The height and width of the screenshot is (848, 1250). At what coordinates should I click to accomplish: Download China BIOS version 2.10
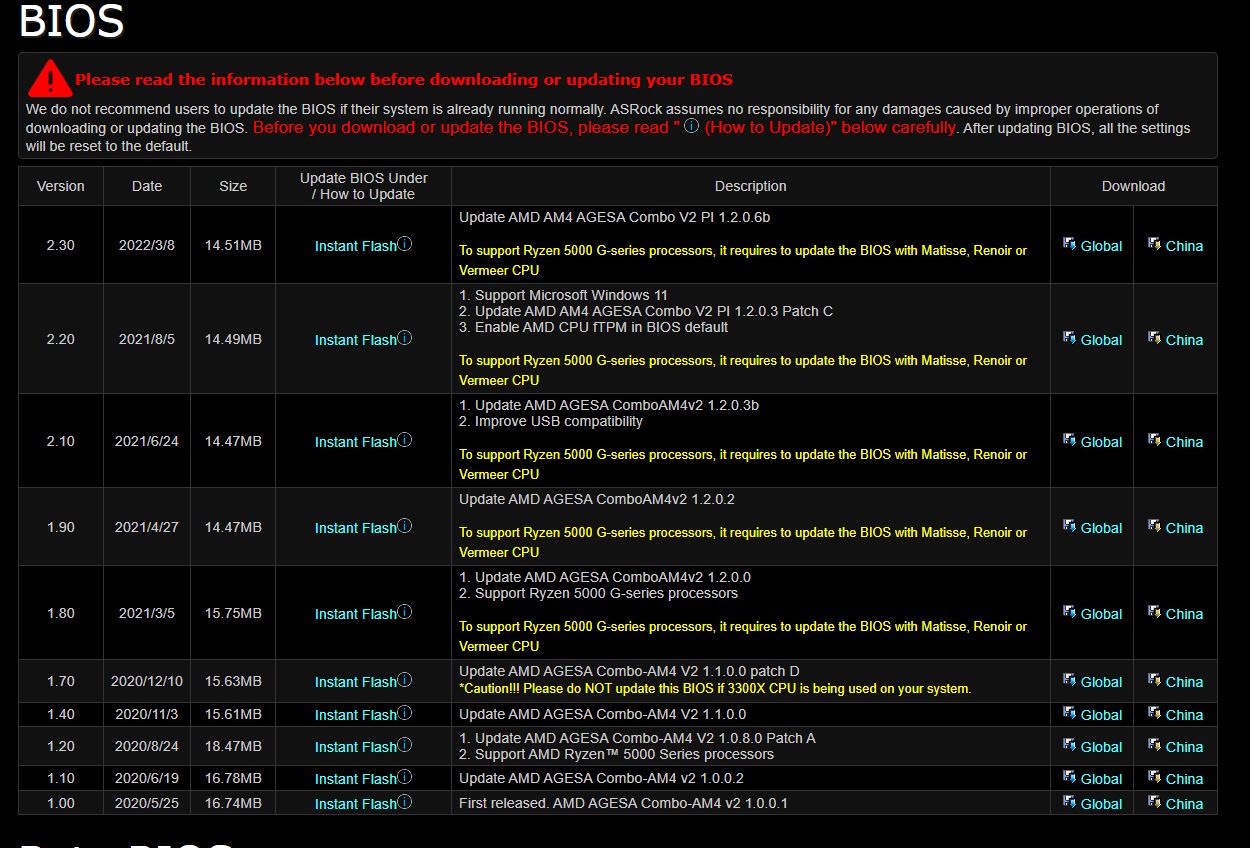(1184, 442)
